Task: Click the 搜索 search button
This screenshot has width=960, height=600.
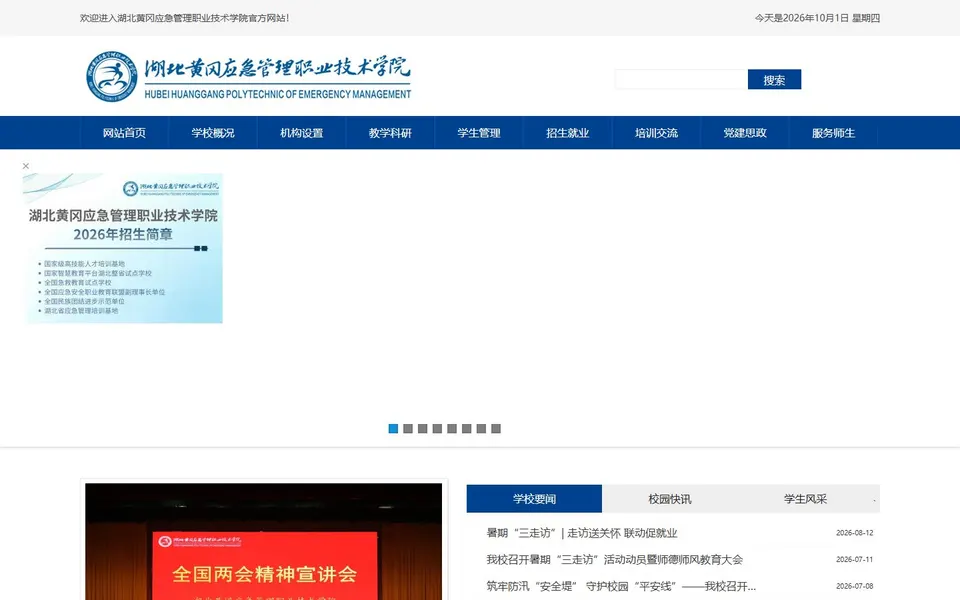Action: [x=774, y=80]
